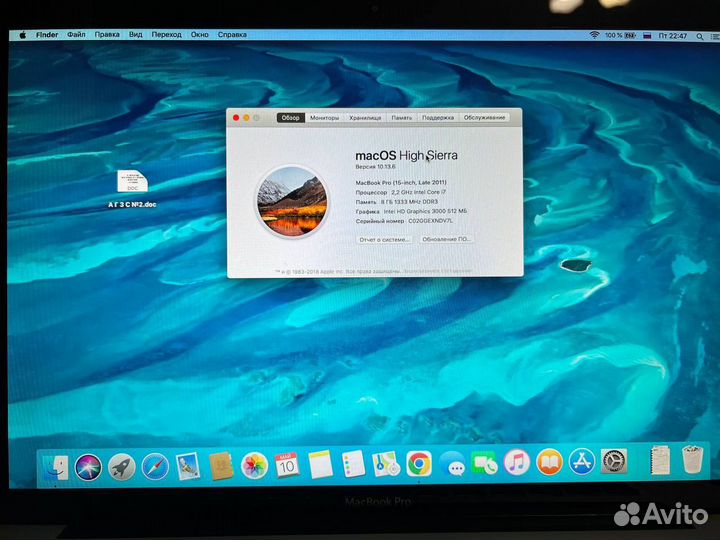
Task: Click the Память 8 ГБ line
Action: click(x=397, y=202)
